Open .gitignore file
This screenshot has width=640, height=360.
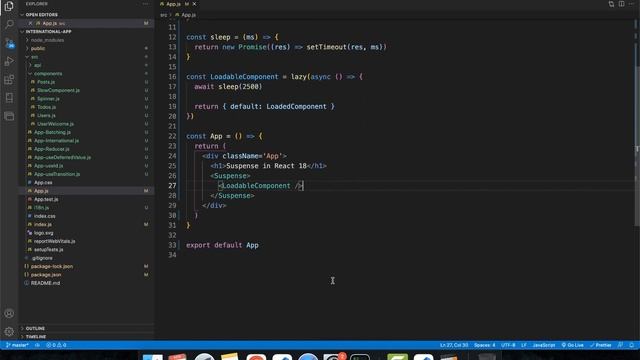42,258
